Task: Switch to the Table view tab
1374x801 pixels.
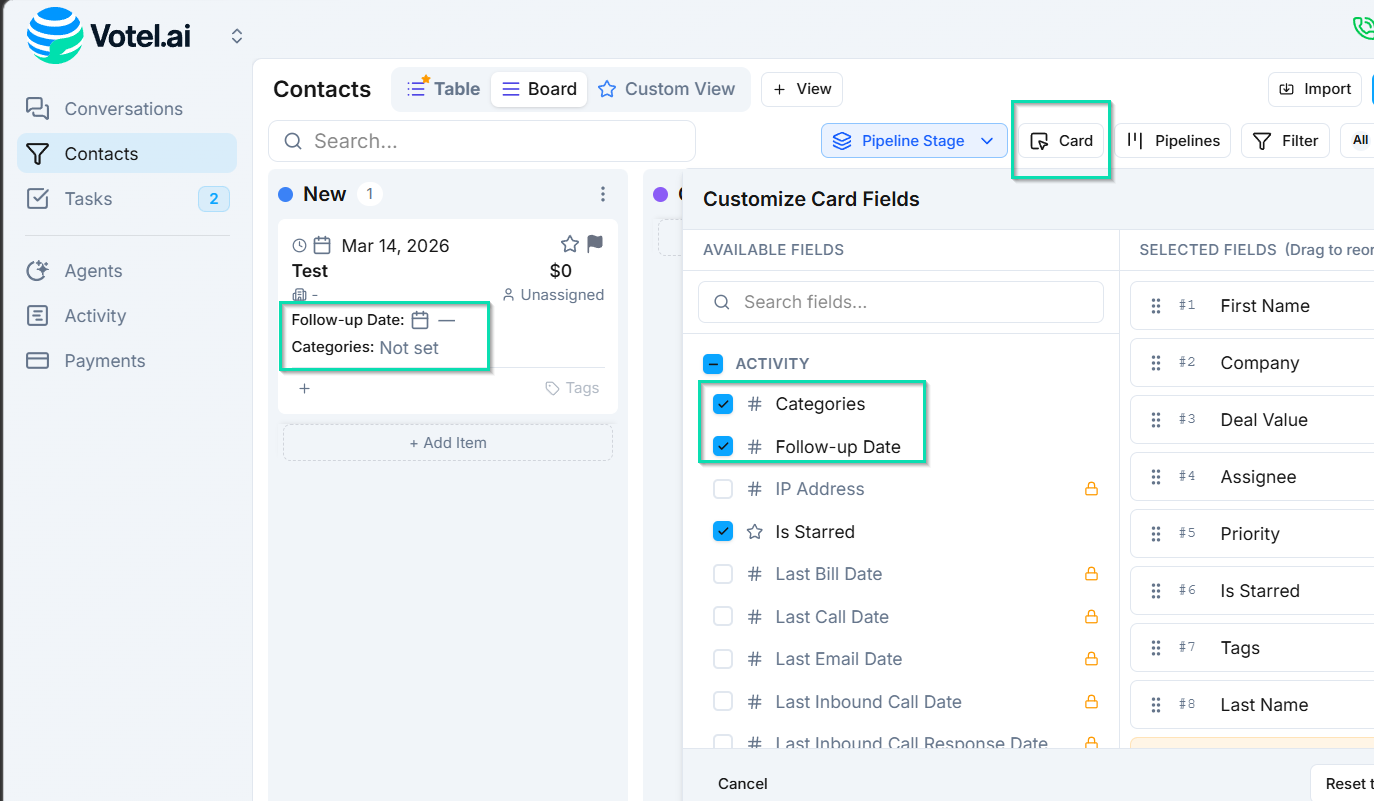Action: click(444, 89)
